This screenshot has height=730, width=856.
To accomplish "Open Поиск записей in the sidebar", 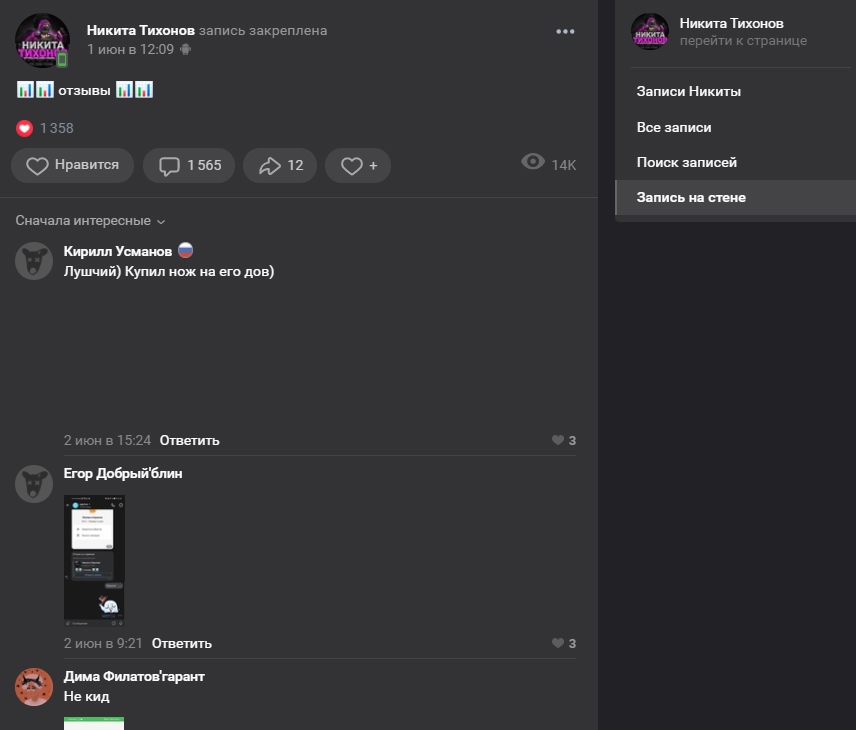I will pos(686,162).
